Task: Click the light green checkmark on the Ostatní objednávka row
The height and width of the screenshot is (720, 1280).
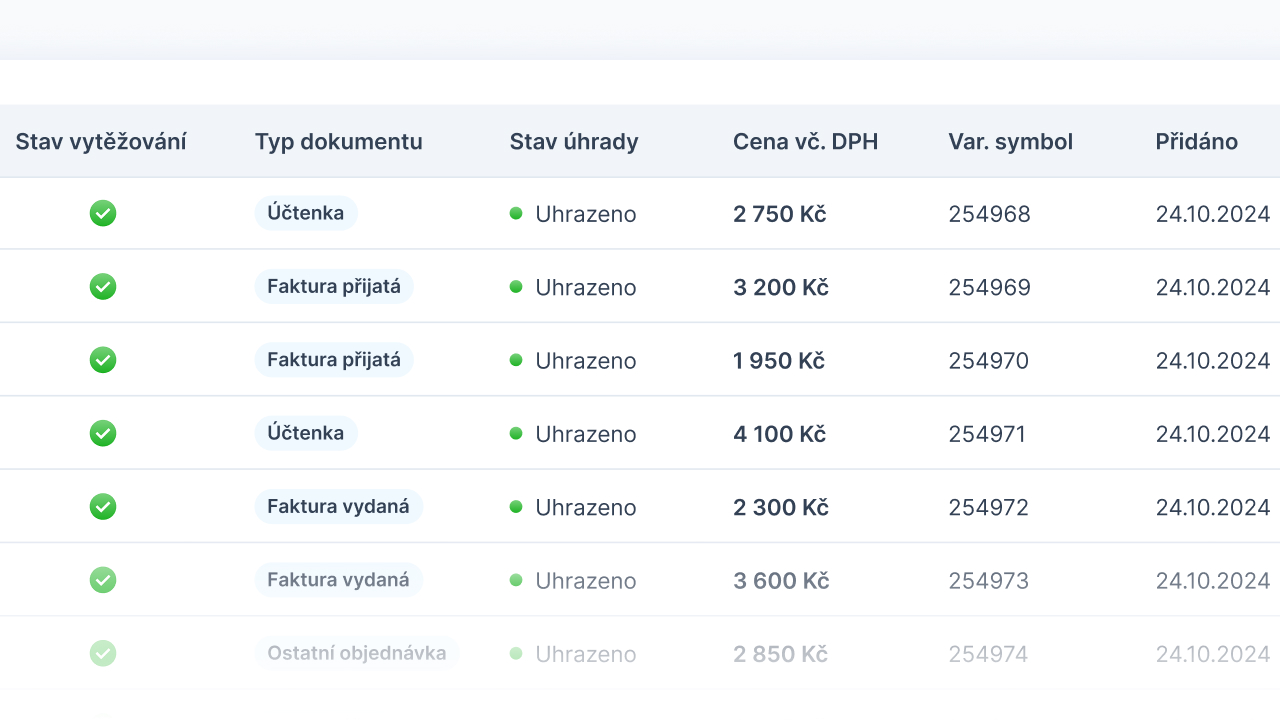Action: click(x=103, y=653)
